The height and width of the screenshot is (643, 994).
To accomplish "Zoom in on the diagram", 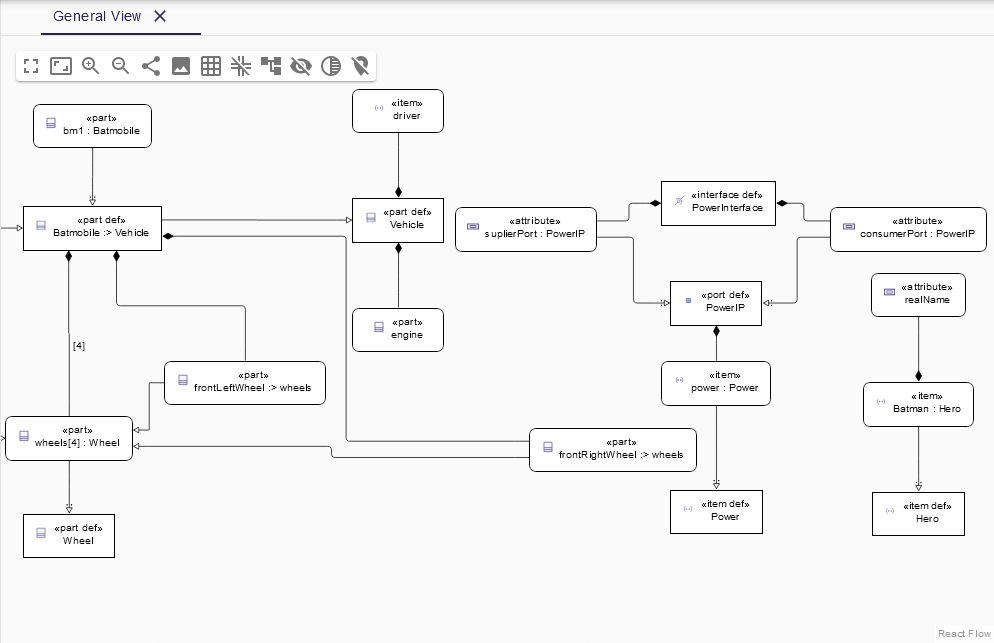I will point(91,66).
